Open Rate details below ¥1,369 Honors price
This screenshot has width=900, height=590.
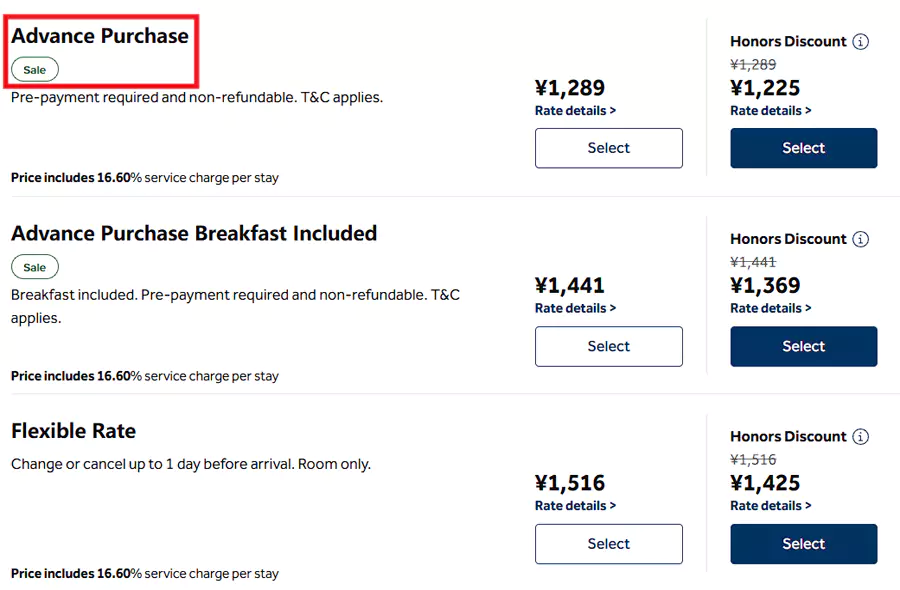coord(770,308)
